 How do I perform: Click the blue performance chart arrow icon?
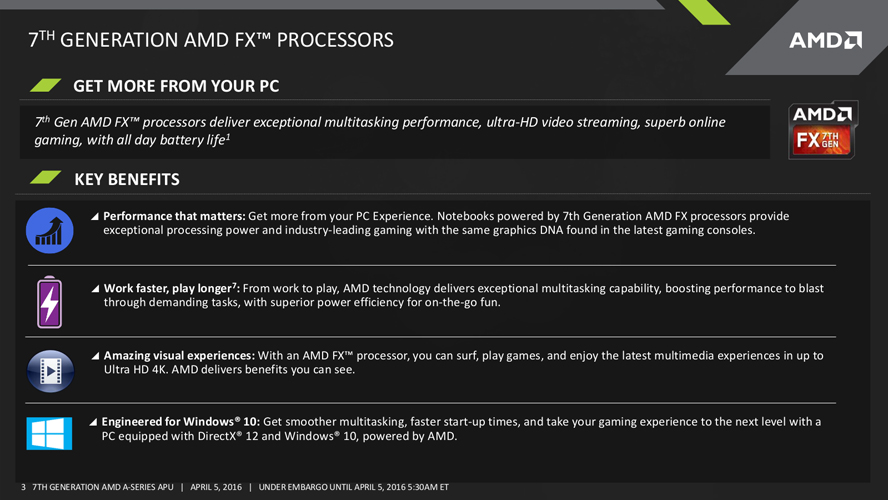click(50, 230)
